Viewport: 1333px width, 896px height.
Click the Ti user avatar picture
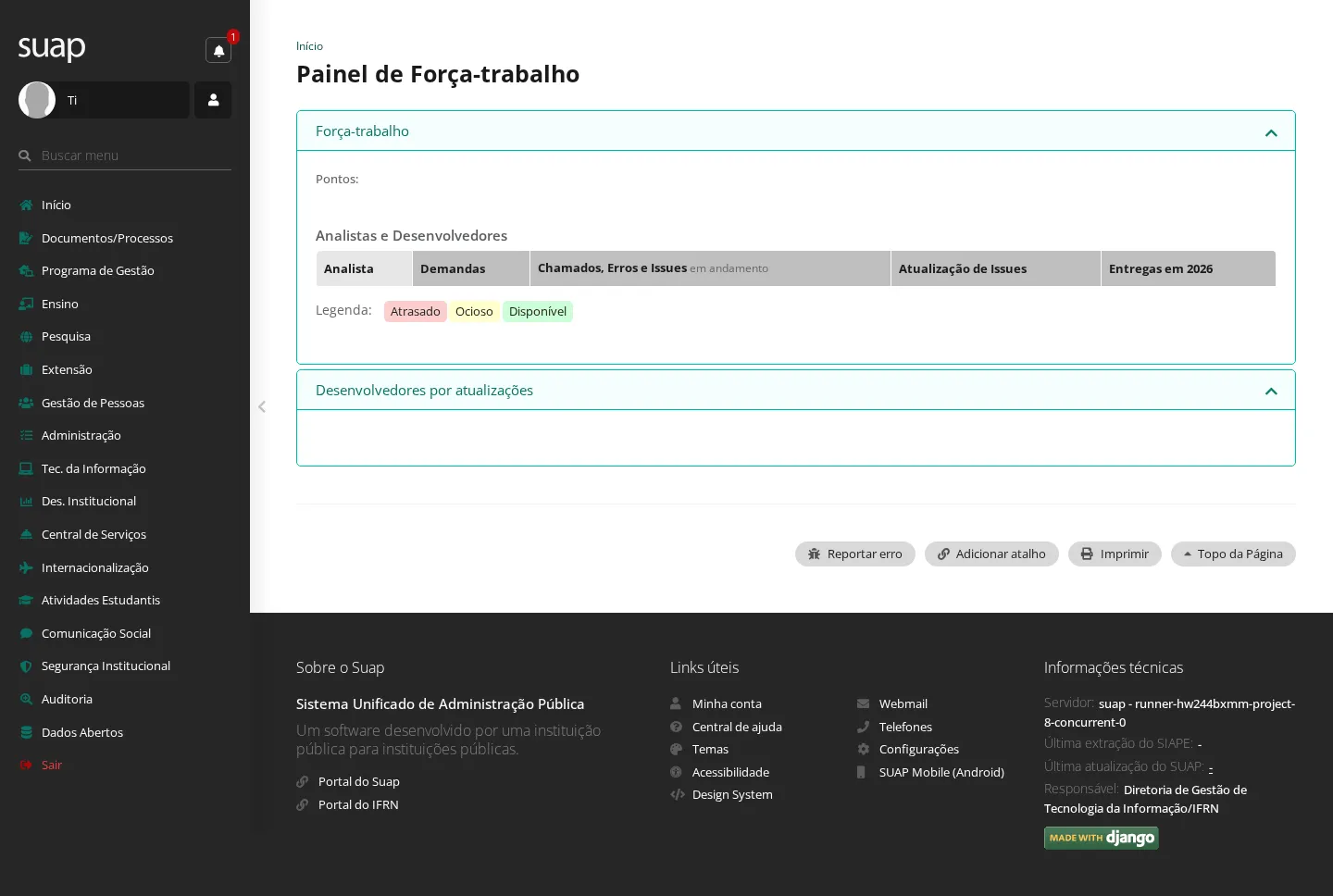37,100
